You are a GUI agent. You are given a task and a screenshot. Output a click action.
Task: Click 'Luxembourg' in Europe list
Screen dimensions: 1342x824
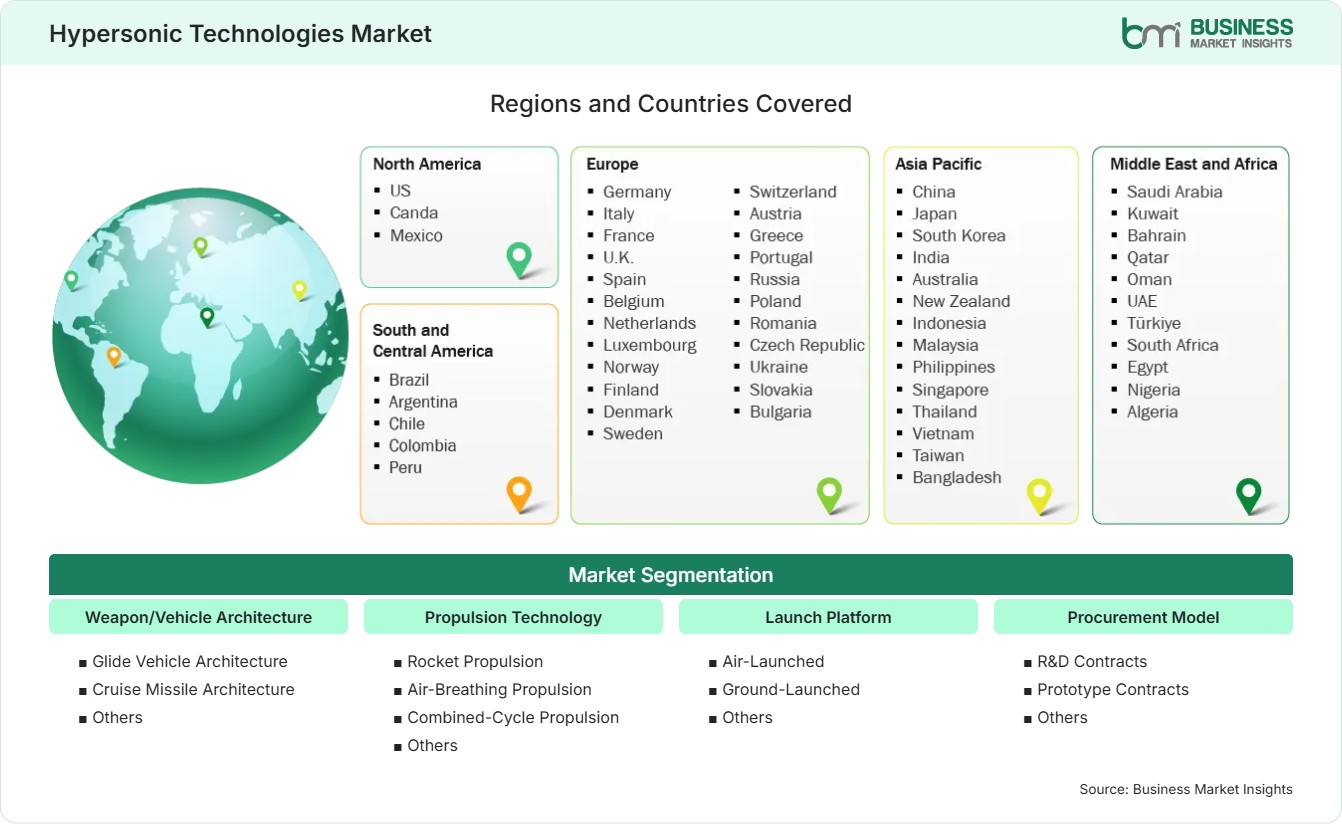tap(650, 345)
